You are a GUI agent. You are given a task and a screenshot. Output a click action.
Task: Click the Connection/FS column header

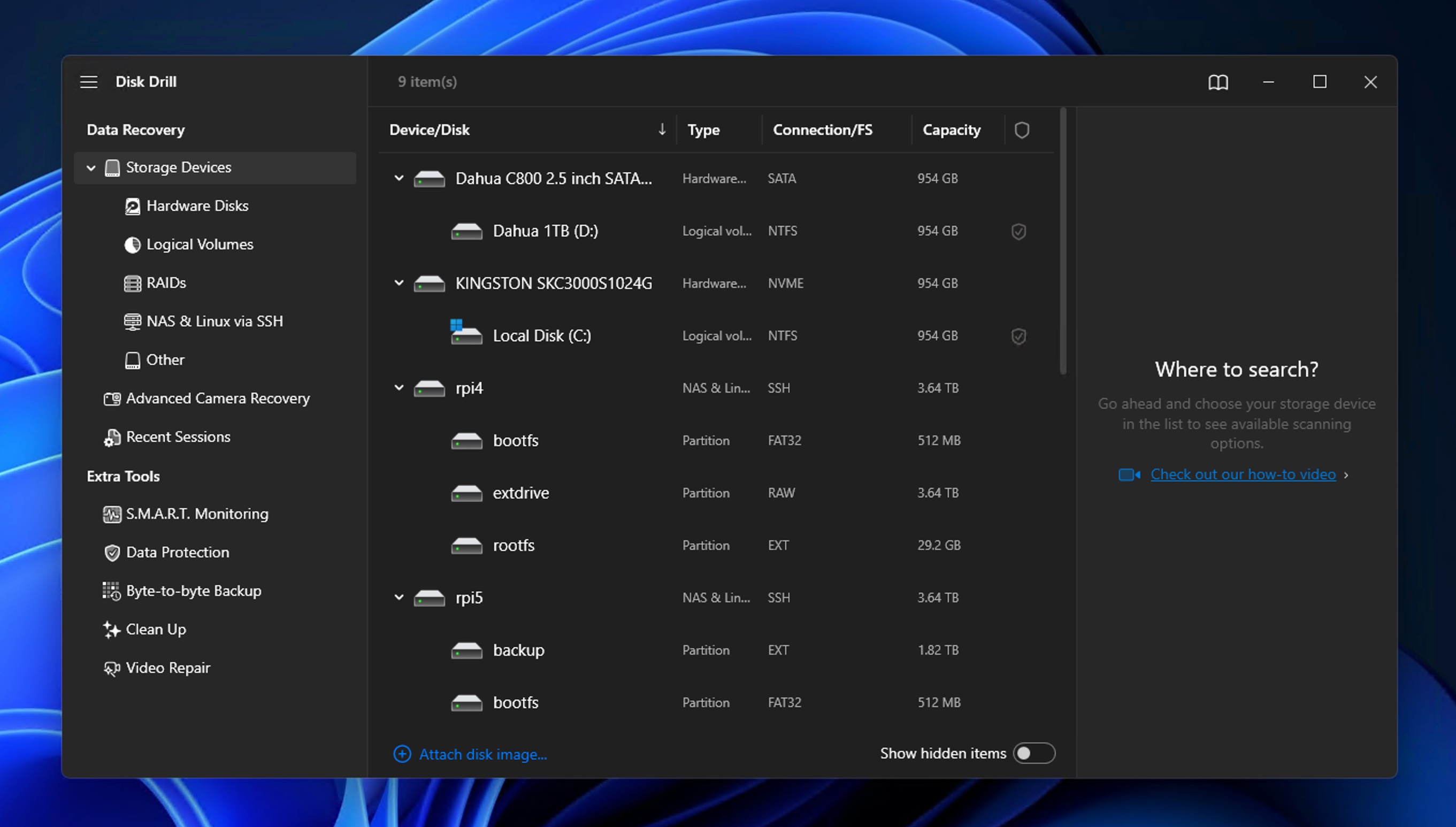822,130
